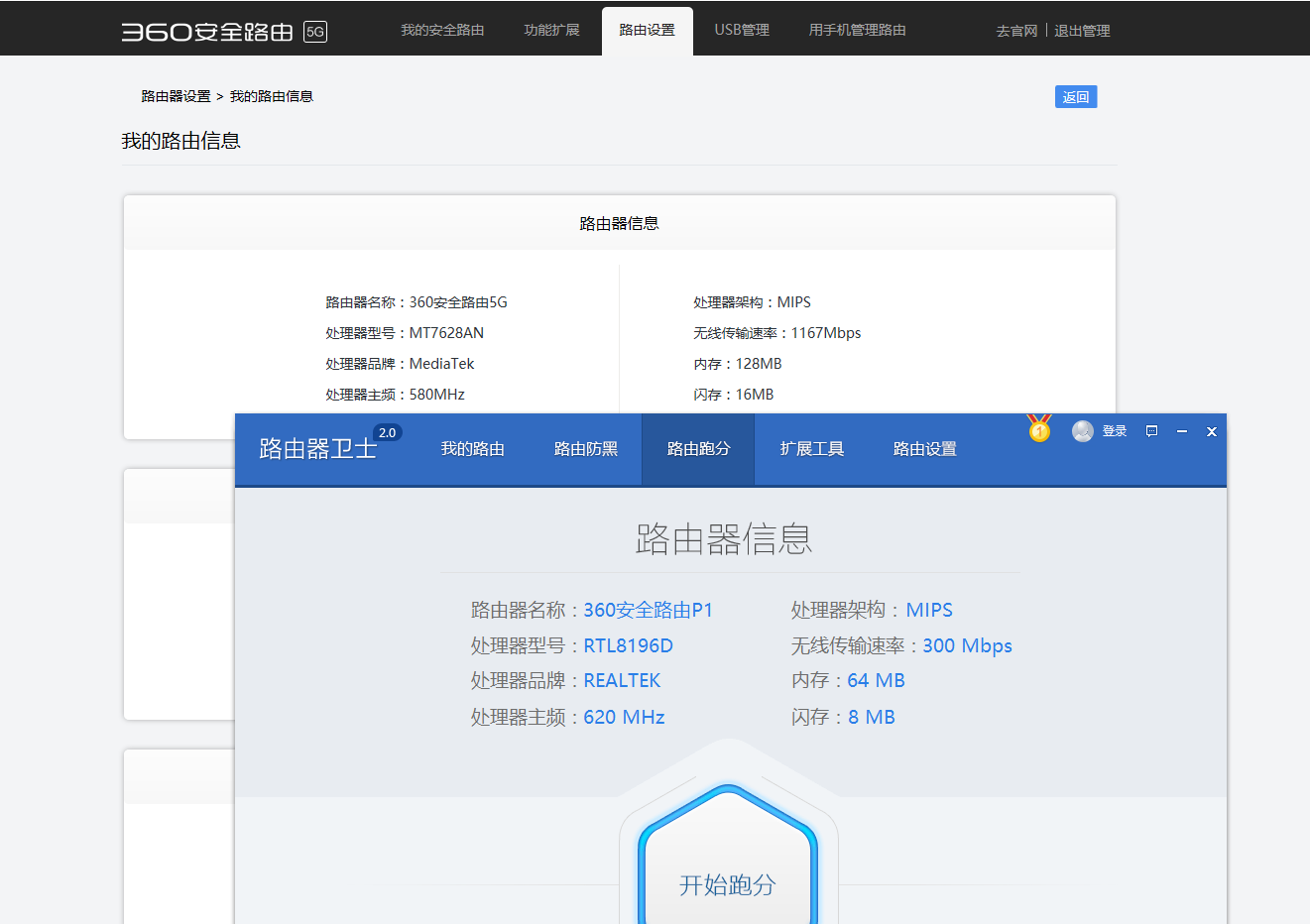The image size is (1310, 924).
Task: Click 处理器品牌：MediaTek text
Action: [400, 364]
